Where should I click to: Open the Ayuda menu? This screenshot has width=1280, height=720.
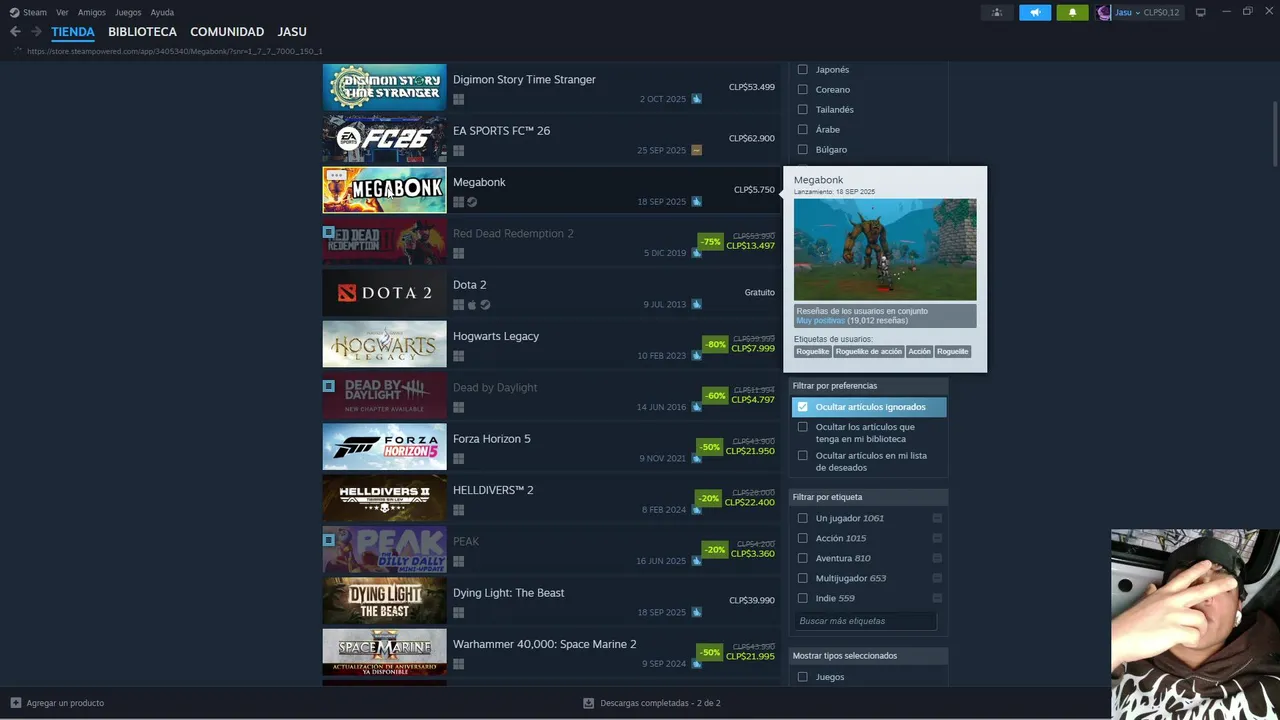(x=162, y=12)
